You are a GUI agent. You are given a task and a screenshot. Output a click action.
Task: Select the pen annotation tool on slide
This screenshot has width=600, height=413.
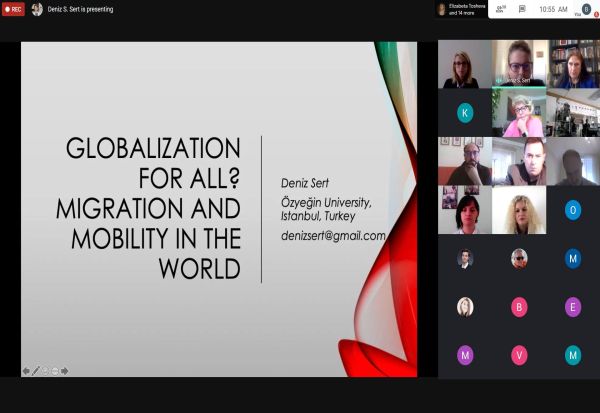pos(36,370)
